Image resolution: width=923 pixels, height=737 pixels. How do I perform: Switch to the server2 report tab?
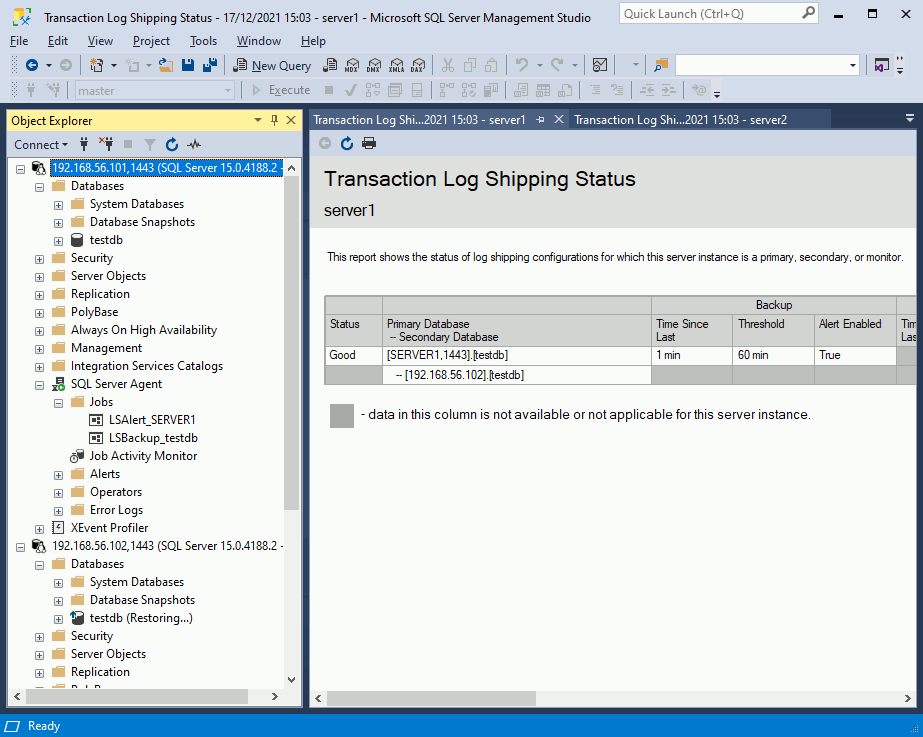[x=680, y=119]
